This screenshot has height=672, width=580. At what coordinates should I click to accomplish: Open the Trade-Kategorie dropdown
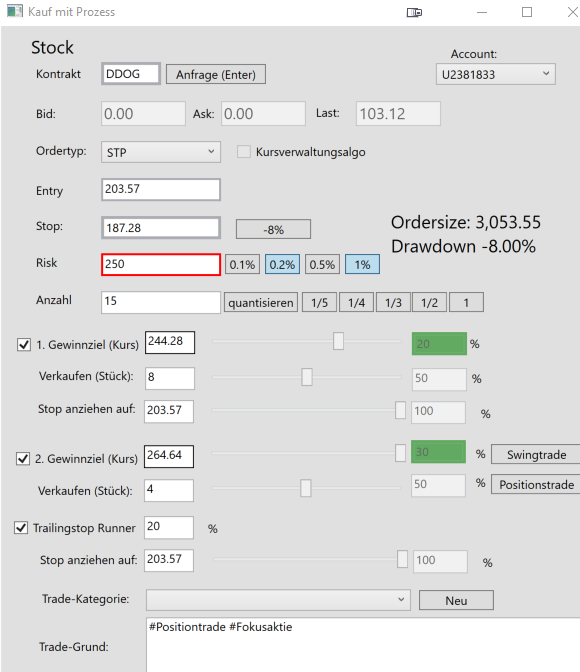(x=278, y=600)
